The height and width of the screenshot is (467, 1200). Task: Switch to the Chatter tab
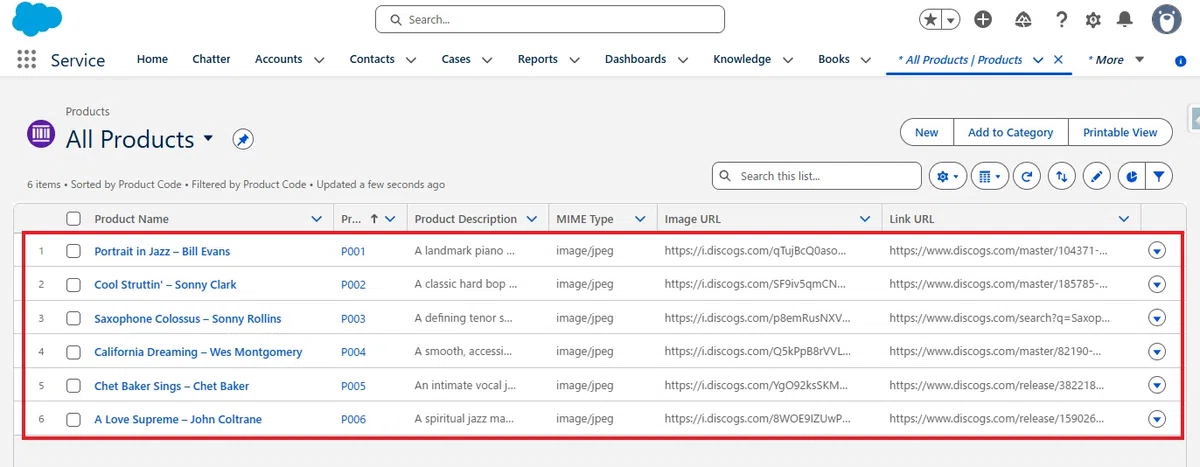pos(211,59)
